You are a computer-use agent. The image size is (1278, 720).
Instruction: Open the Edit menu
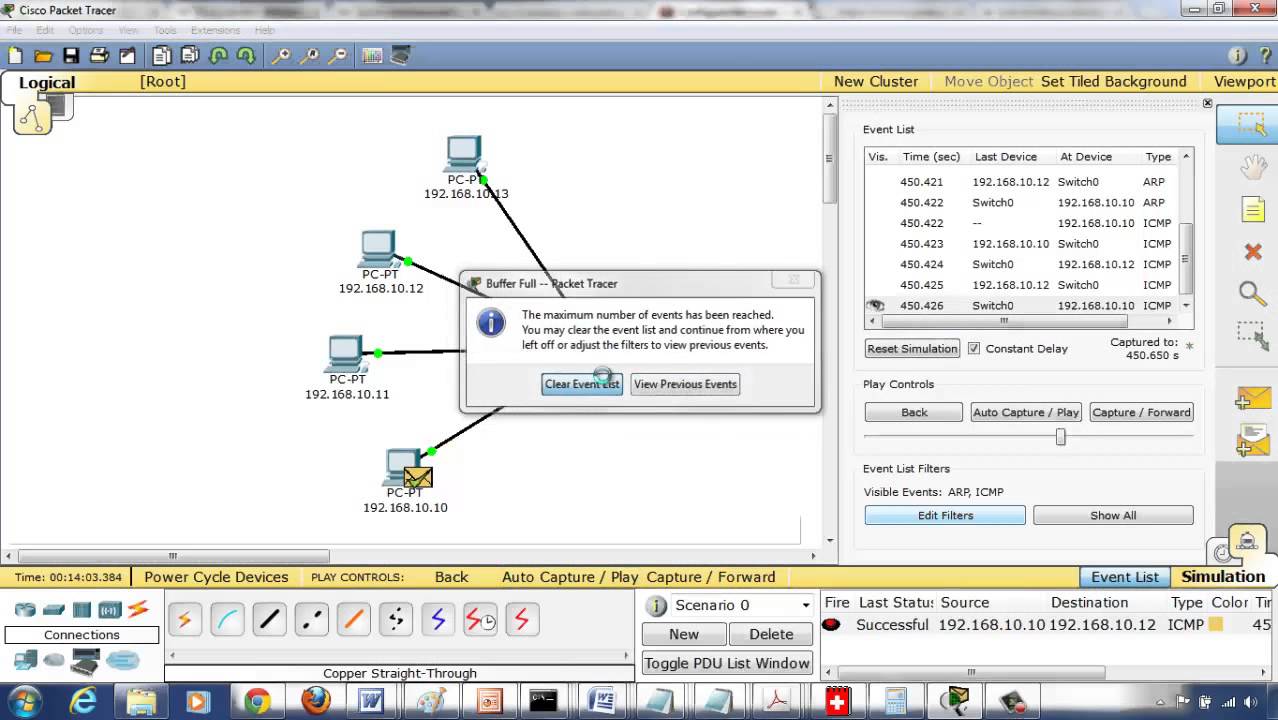coord(45,31)
